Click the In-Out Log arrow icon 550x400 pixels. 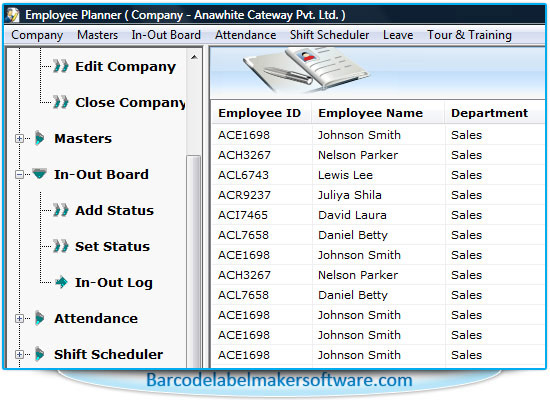[61, 282]
